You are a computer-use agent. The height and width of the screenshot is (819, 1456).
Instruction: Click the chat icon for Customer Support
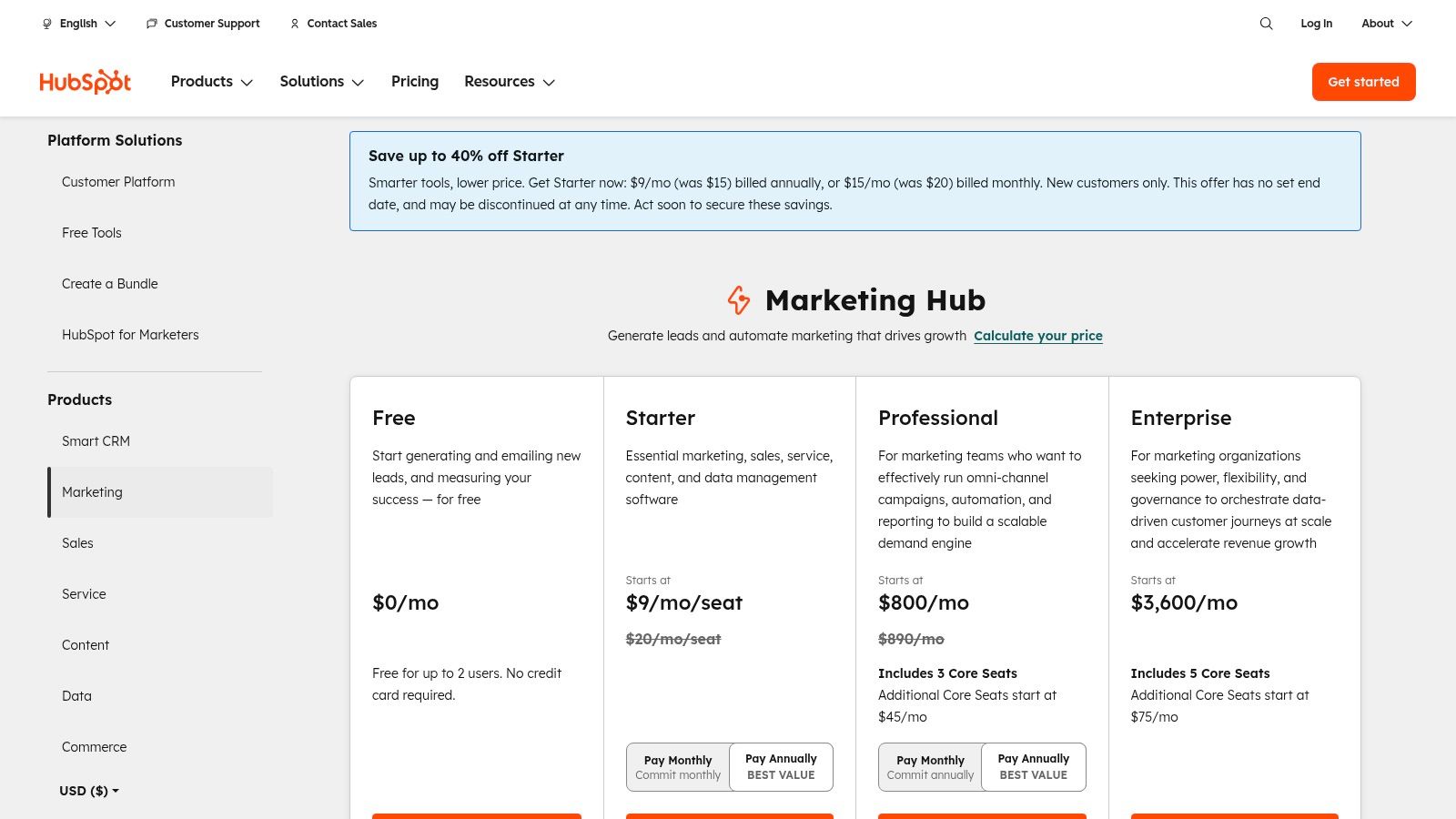pos(151,24)
